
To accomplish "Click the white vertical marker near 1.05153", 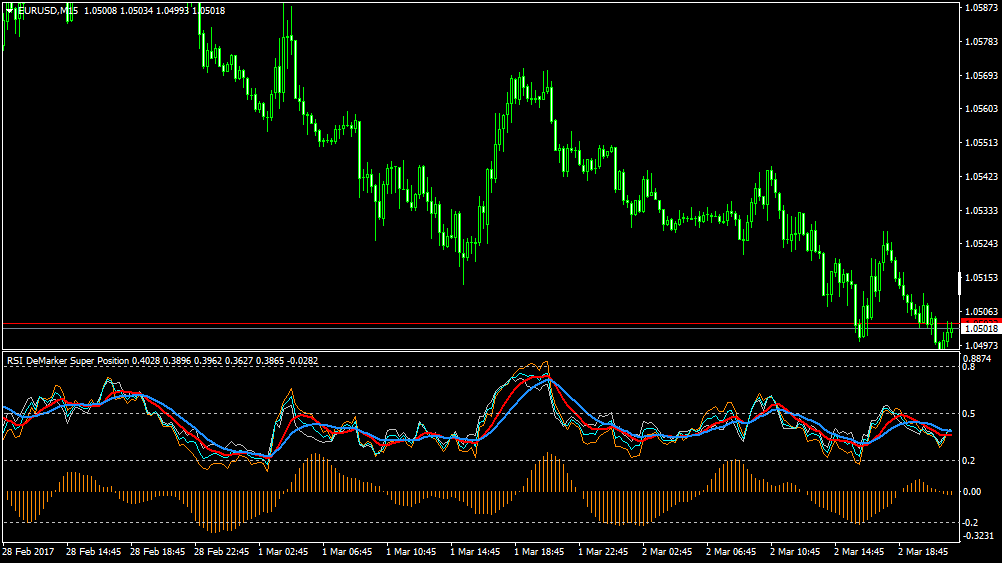I will pyautogui.click(x=959, y=283).
